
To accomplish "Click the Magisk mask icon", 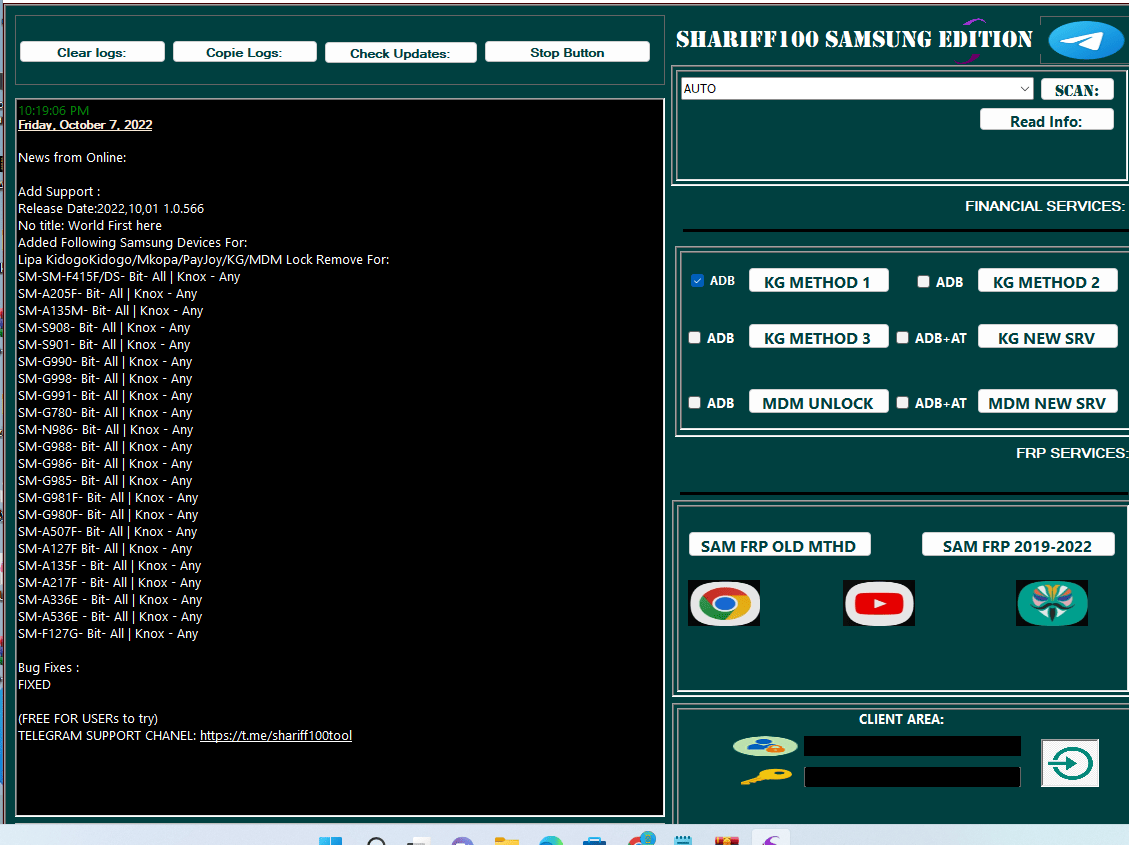I will tap(1052, 603).
